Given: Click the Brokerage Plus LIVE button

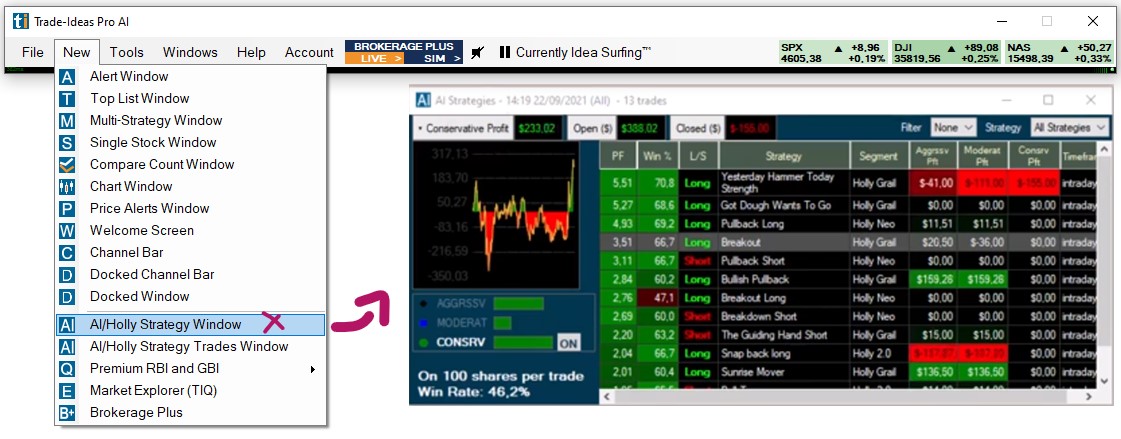Looking at the screenshot, I should pos(374,58).
